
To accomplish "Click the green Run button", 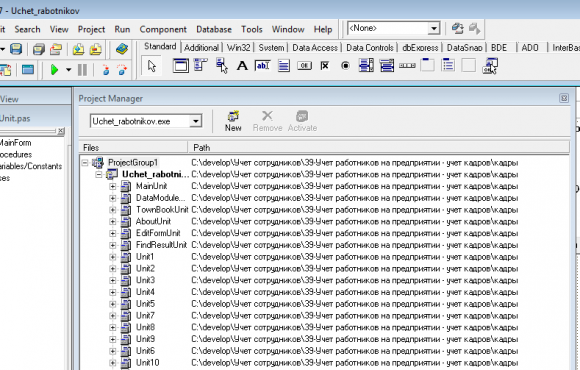I will coord(54,70).
